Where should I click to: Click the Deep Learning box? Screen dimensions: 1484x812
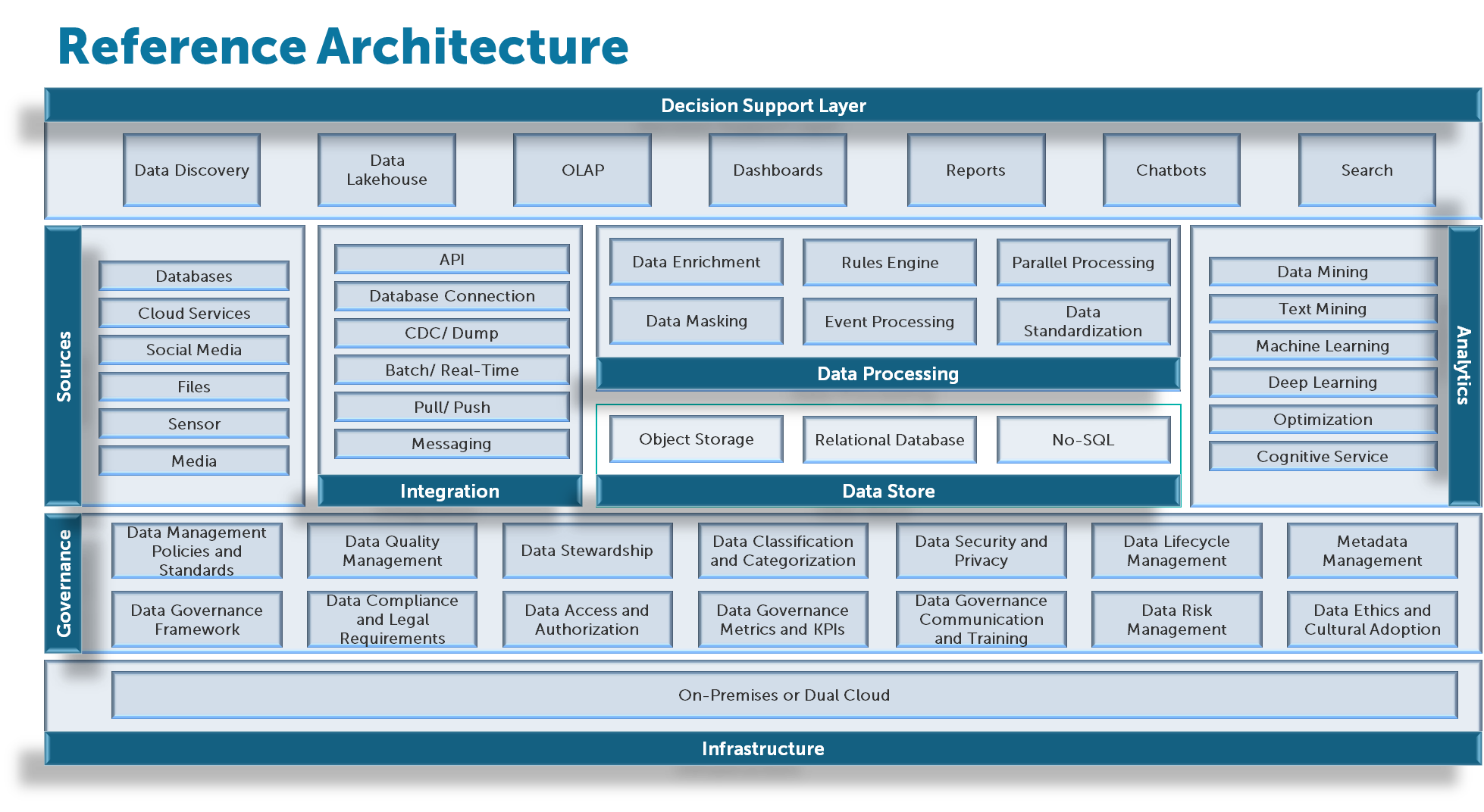coord(1323,382)
